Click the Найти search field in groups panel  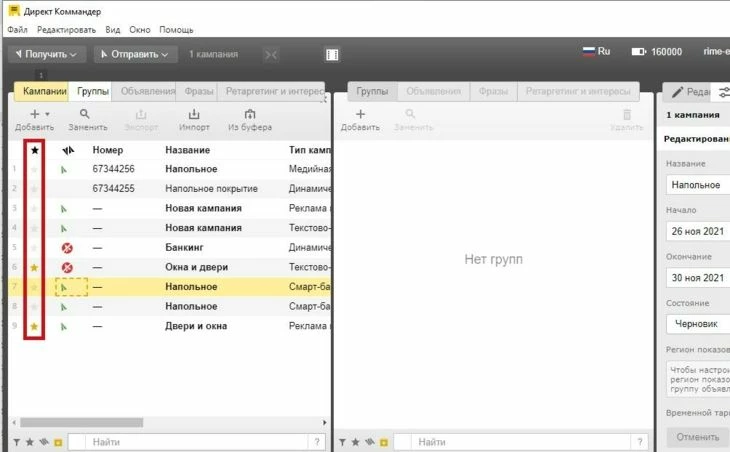(519, 442)
